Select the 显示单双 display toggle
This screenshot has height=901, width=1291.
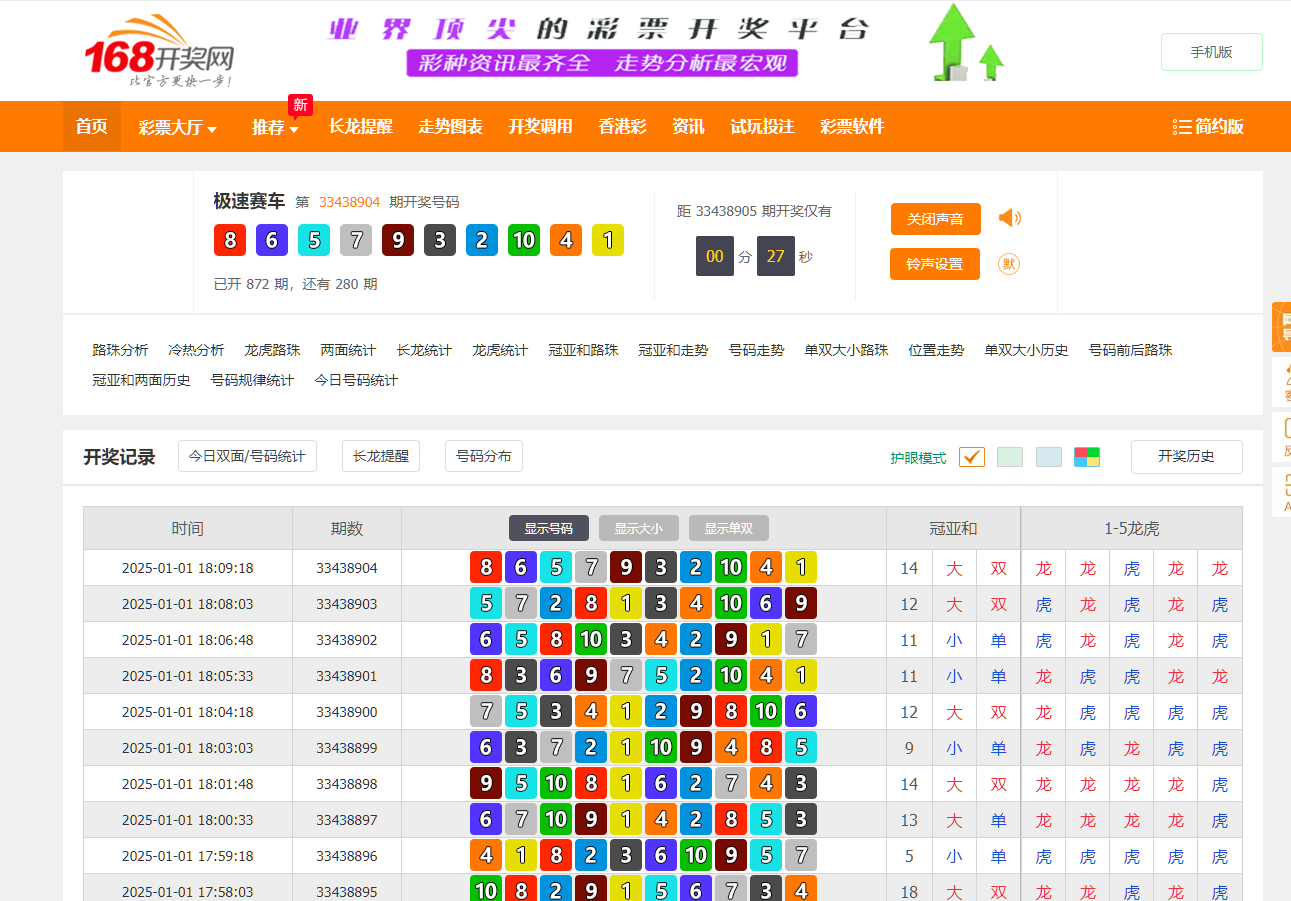[x=728, y=528]
